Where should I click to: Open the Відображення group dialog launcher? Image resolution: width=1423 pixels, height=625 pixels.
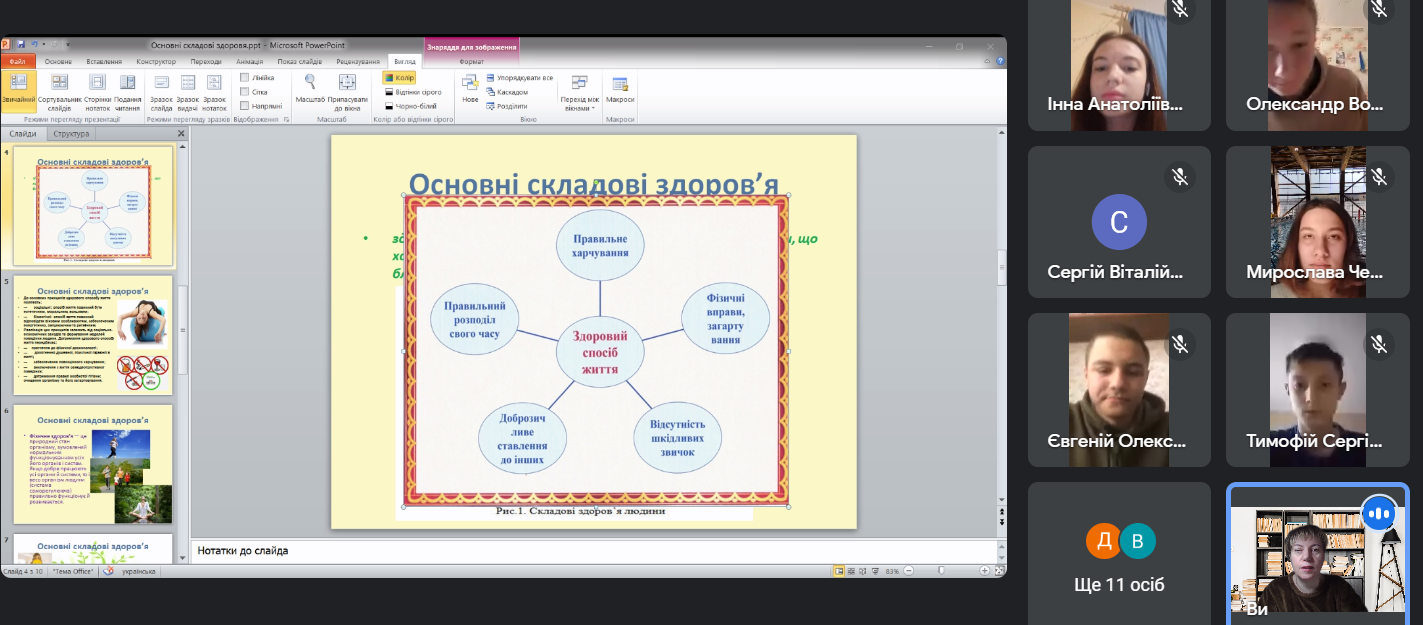coord(286,120)
